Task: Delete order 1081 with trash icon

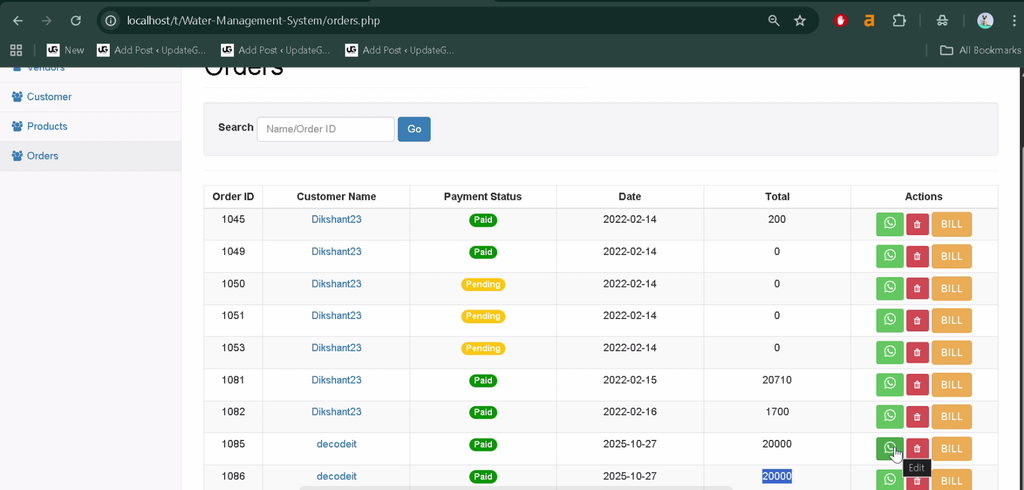Action: tap(917, 385)
